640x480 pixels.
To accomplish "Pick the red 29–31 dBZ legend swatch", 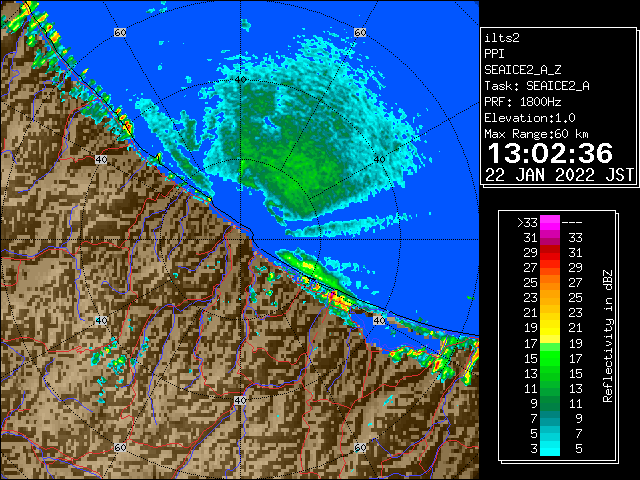I will (x=550, y=253).
